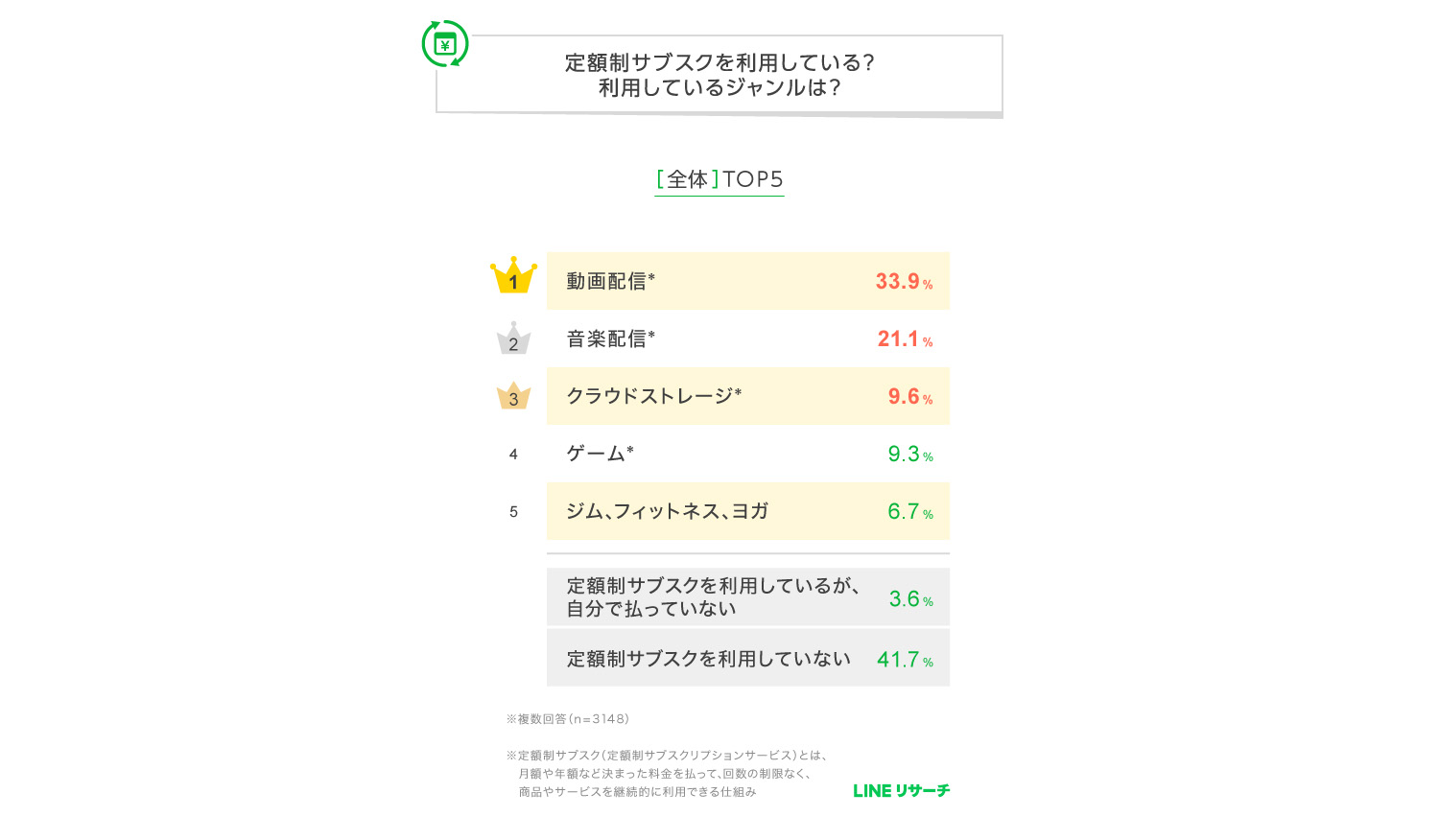This screenshot has width=1439, height=840.
Task: Click the silver second-place crown icon
Action: [513, 338]
